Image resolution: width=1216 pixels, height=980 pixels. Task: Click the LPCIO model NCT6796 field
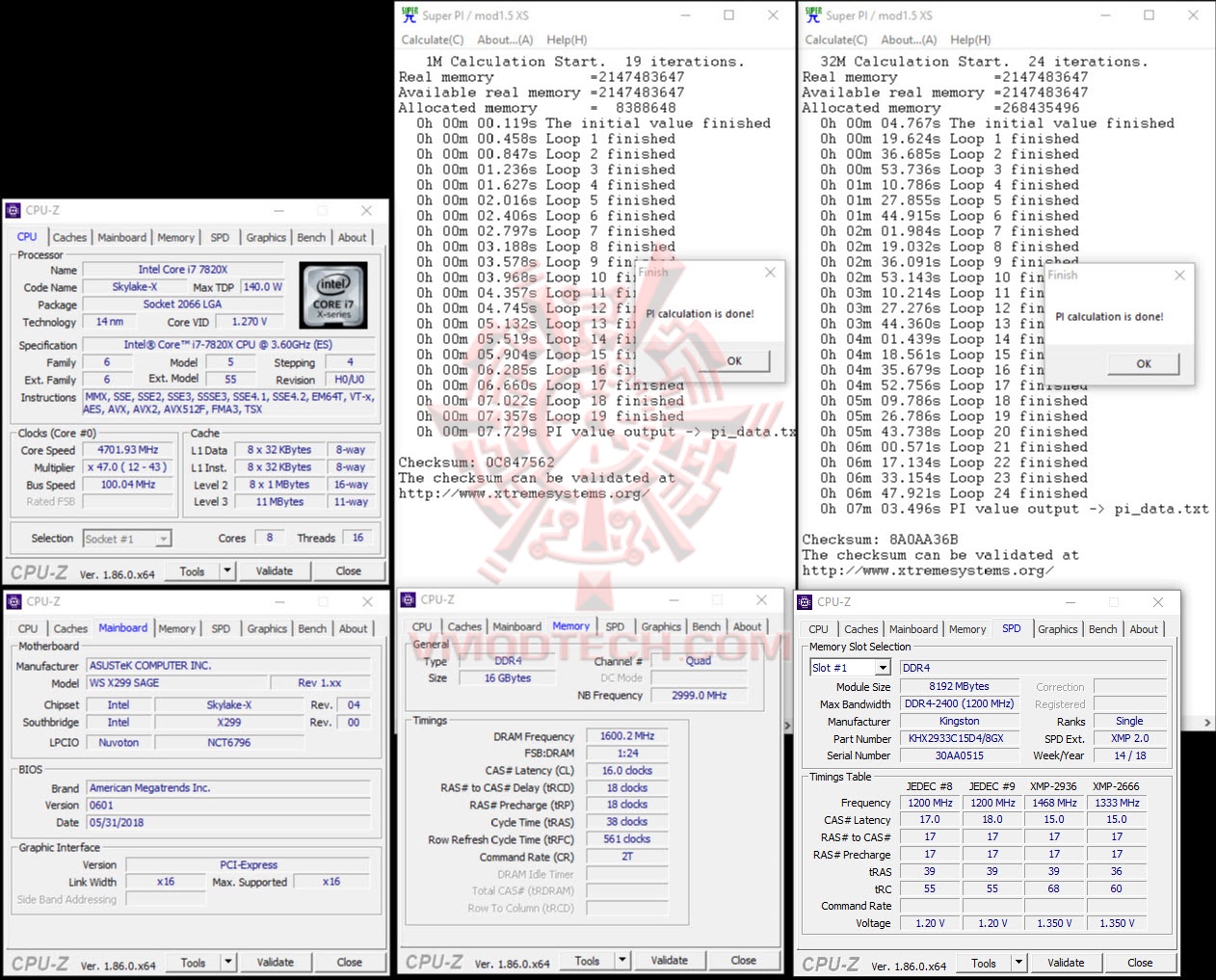point(228,743)
